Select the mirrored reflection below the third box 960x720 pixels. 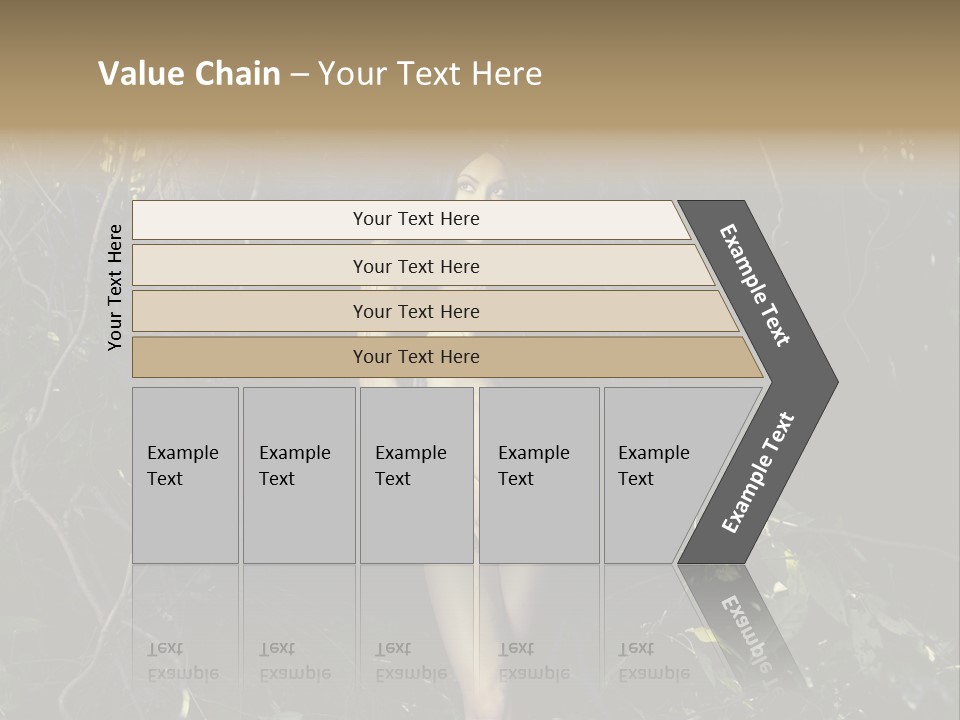[412, 660]
